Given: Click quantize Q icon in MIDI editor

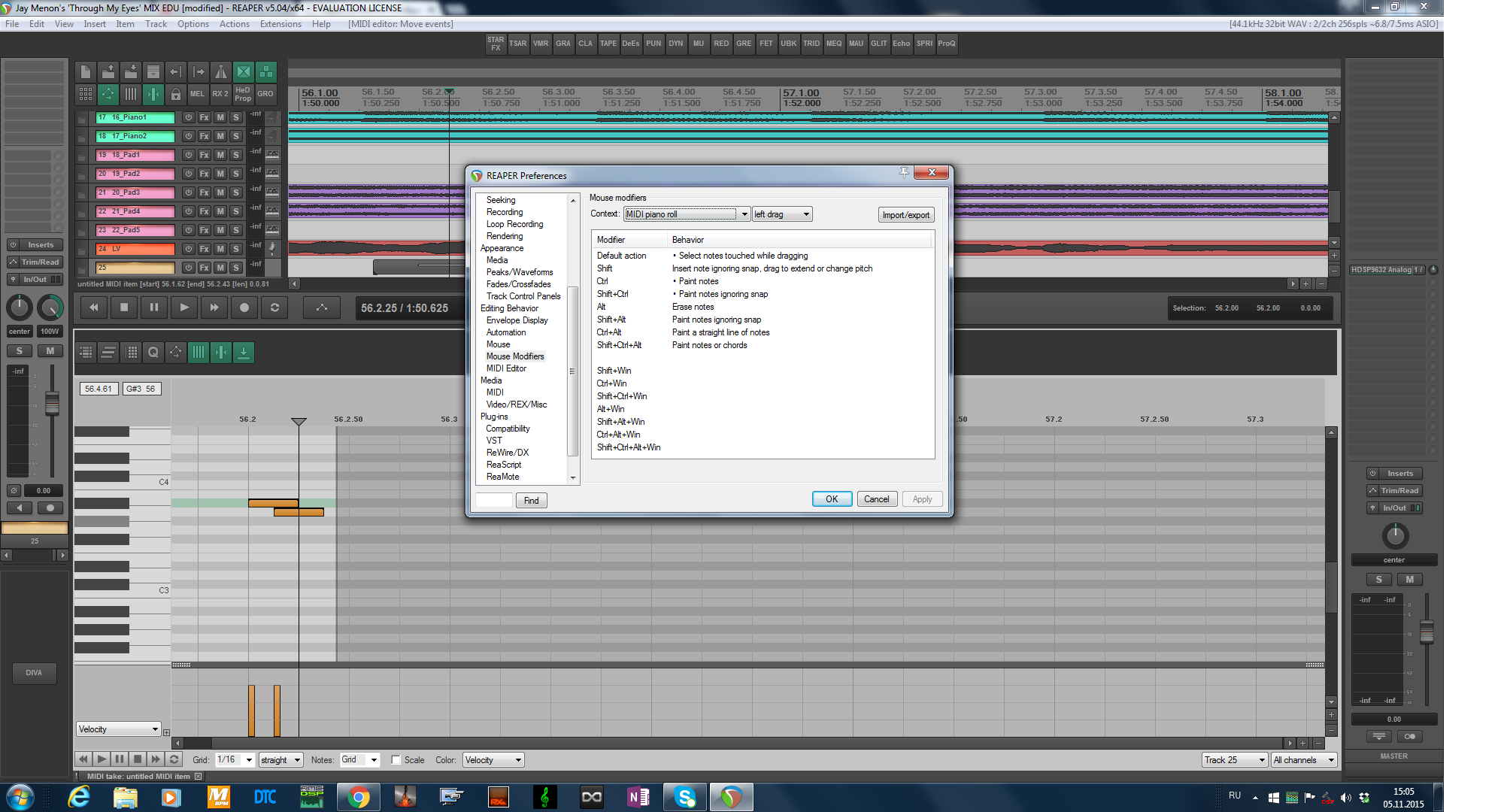Looking at the screenshot, I should (x=153, y=352).
